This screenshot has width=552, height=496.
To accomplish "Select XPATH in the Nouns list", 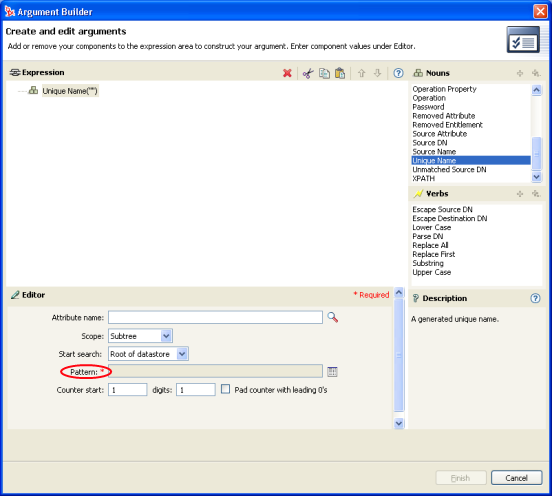I will tap(424, 178).
